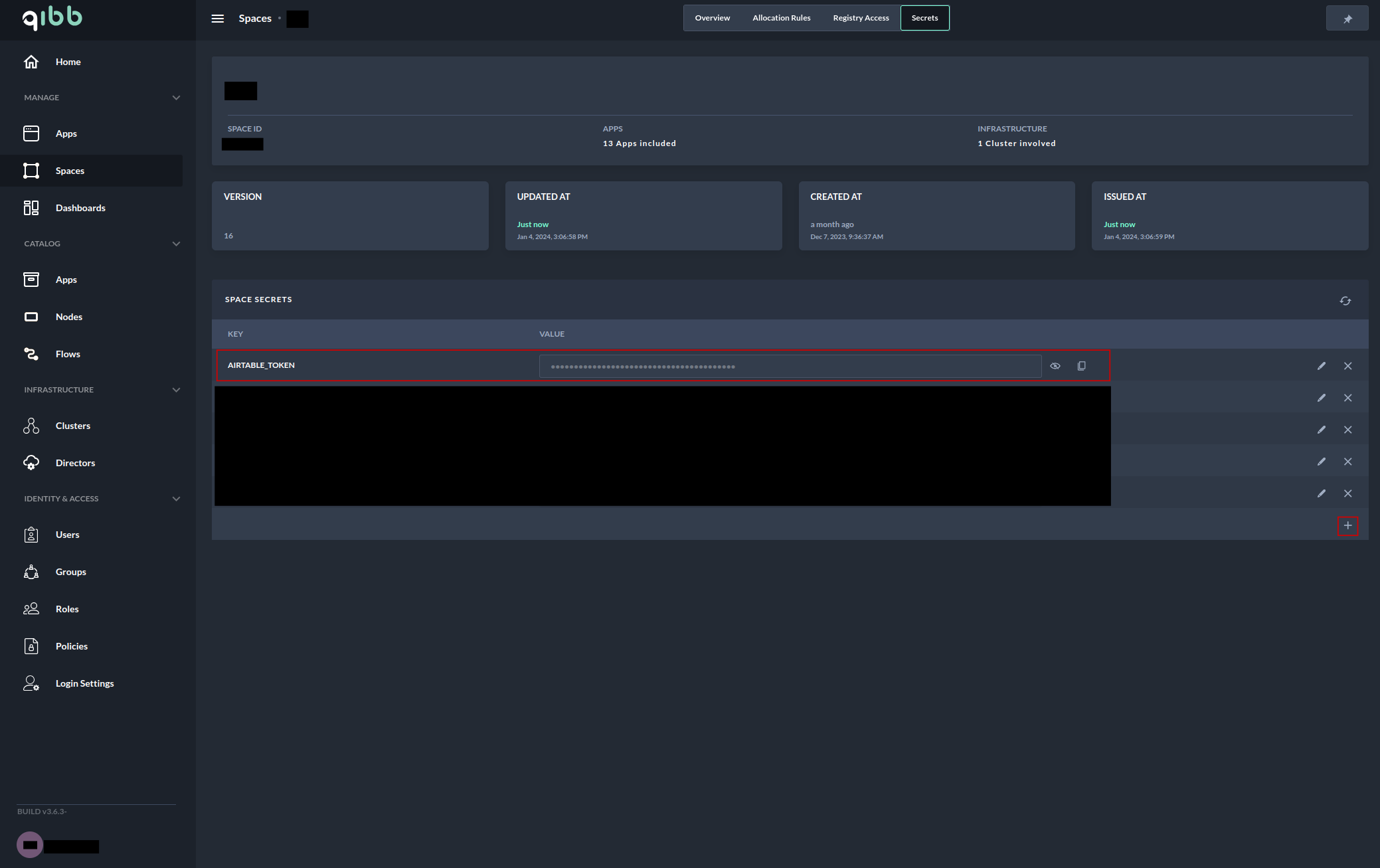Open the Allocation Rules tab
This screenshot has height=868, width=1380.
click(x=781, y=17)
